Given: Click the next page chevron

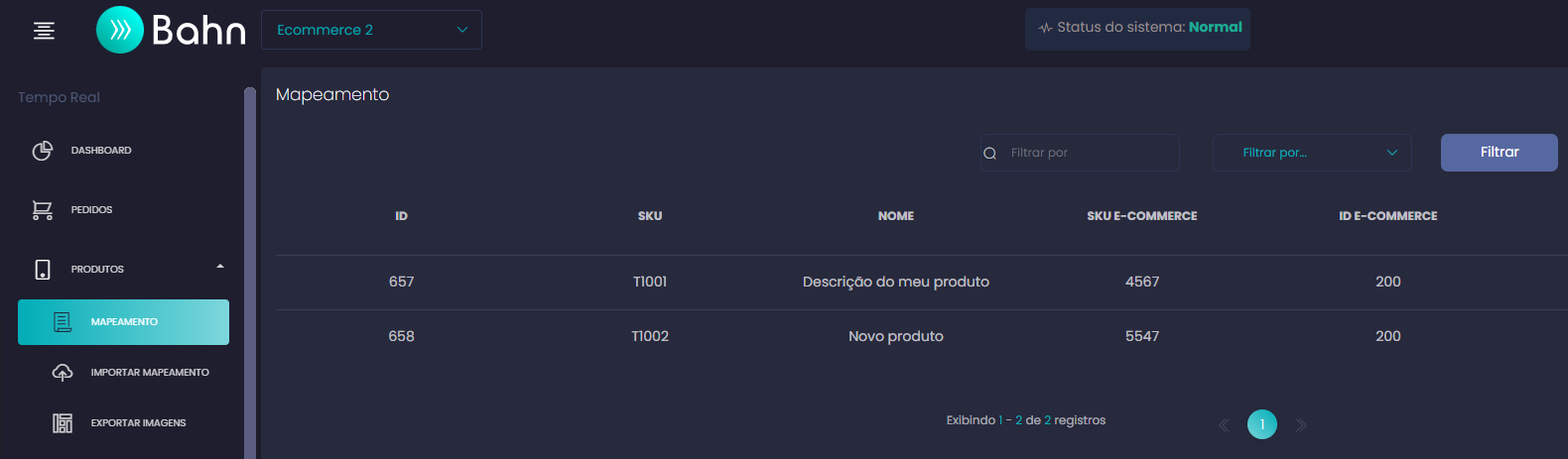Looking at the screenshot, I should (1301, 425).
